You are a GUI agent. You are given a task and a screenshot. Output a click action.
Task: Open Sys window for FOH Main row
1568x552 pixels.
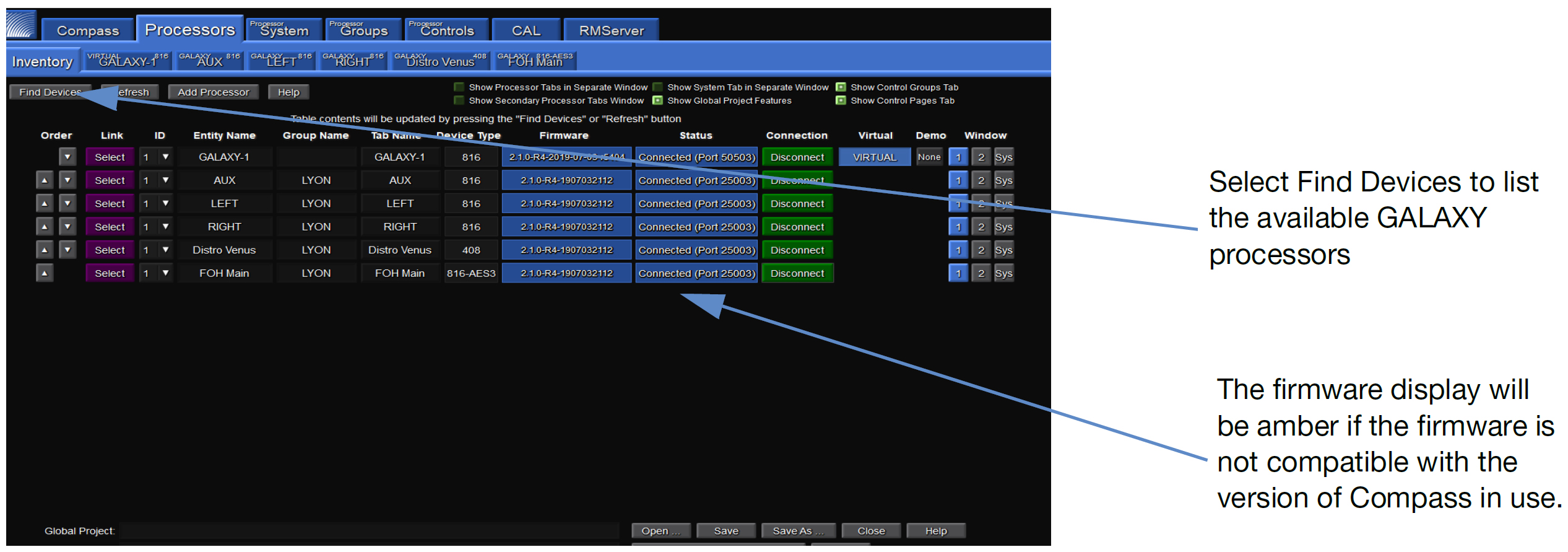tap(1003, 273)
